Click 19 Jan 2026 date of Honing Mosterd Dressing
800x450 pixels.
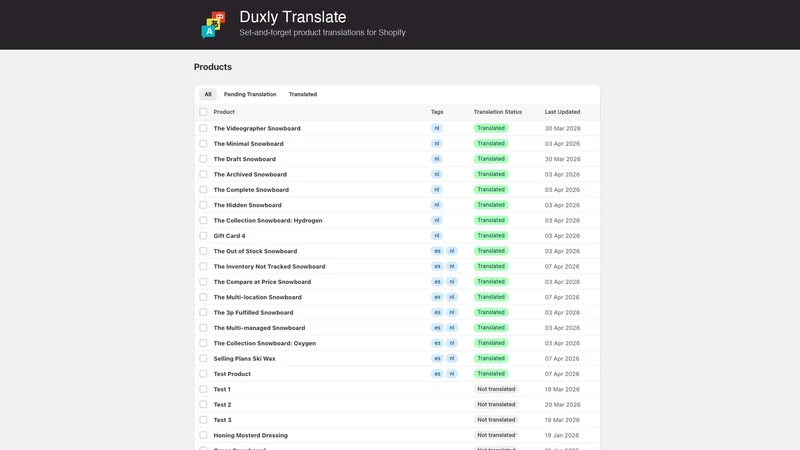coord(562,435)
